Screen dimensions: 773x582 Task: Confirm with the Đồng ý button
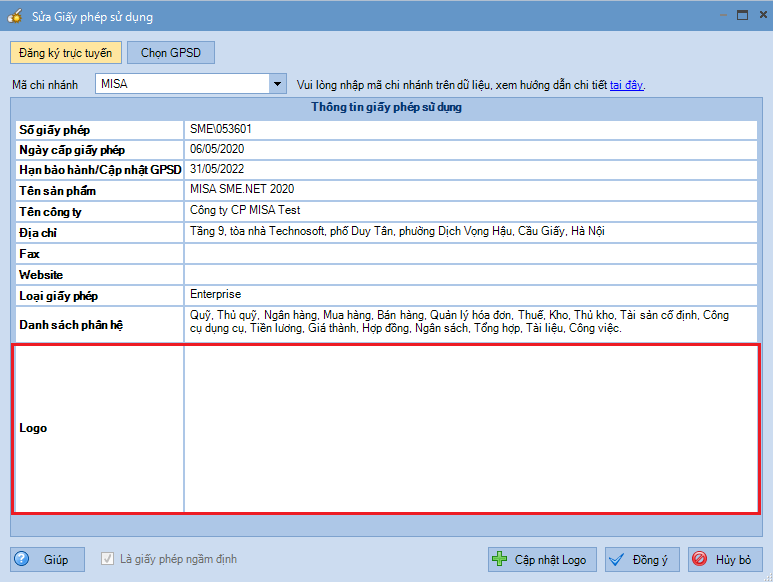pos(642,559)
